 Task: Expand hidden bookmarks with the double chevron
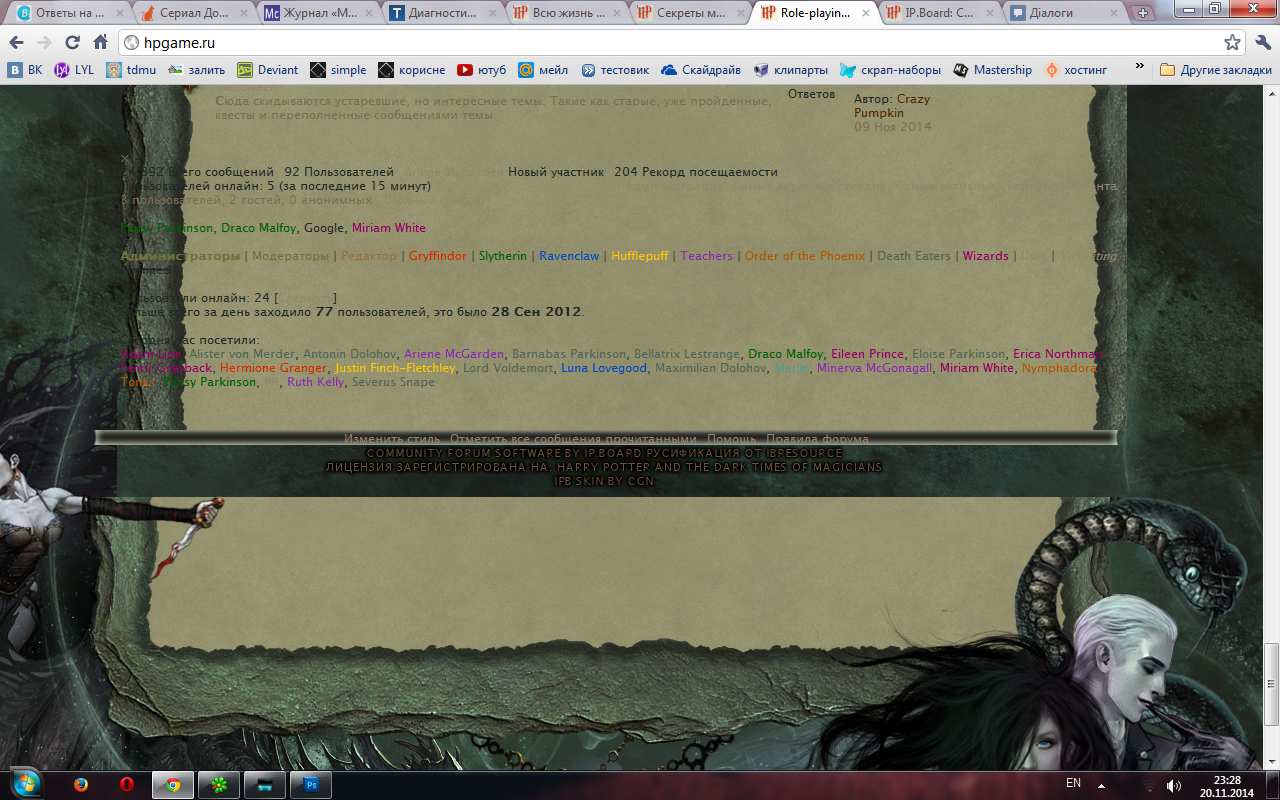click(1139, 68)
